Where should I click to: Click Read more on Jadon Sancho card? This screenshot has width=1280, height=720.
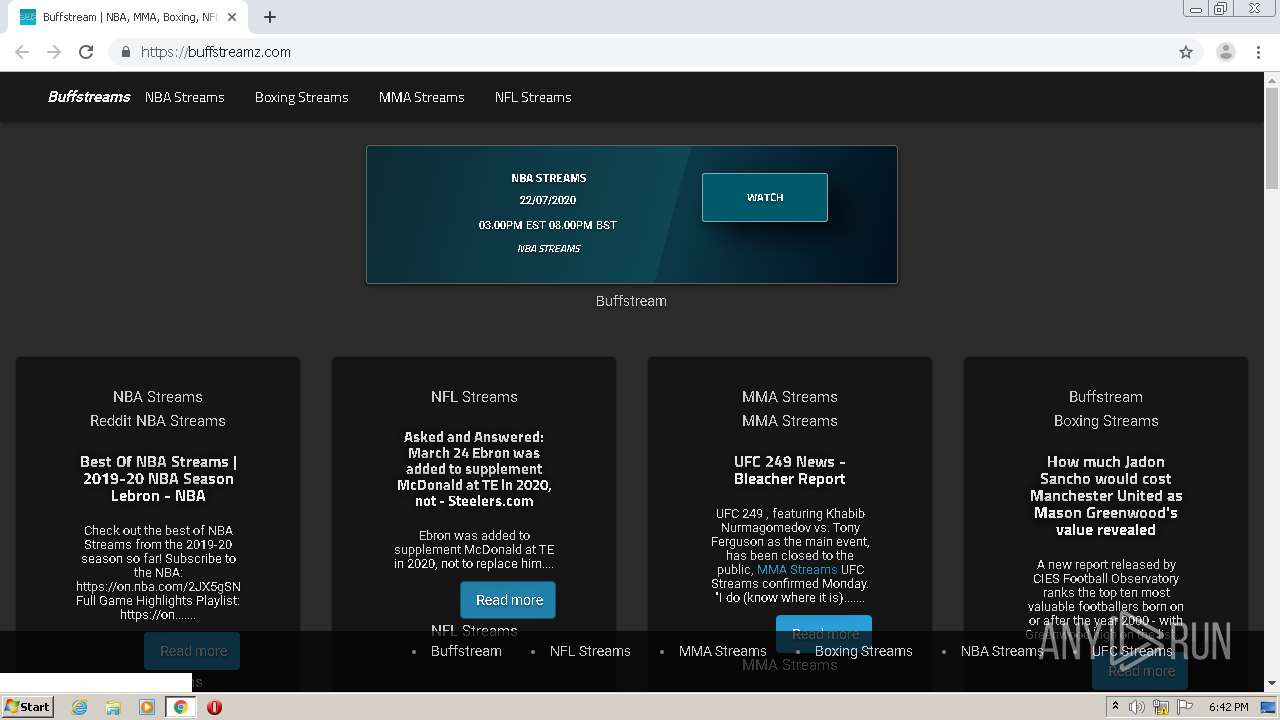pos(1141,671)
